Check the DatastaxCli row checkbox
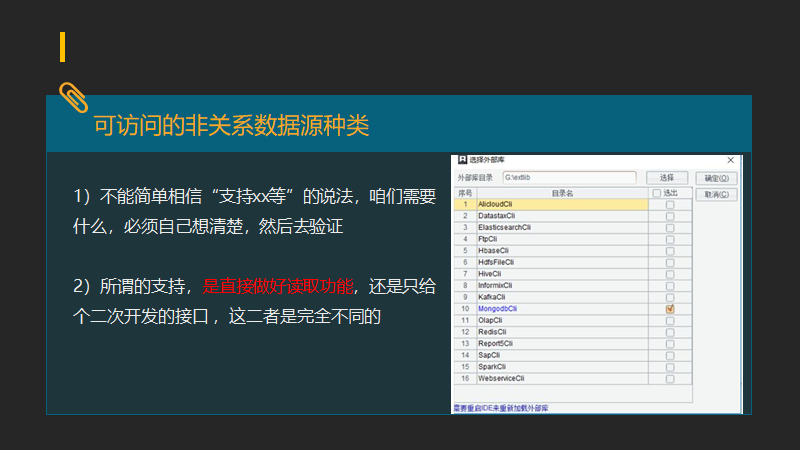The width and height of the screenshot is (800, 450). pyautogui.click(x=670, y=216)
